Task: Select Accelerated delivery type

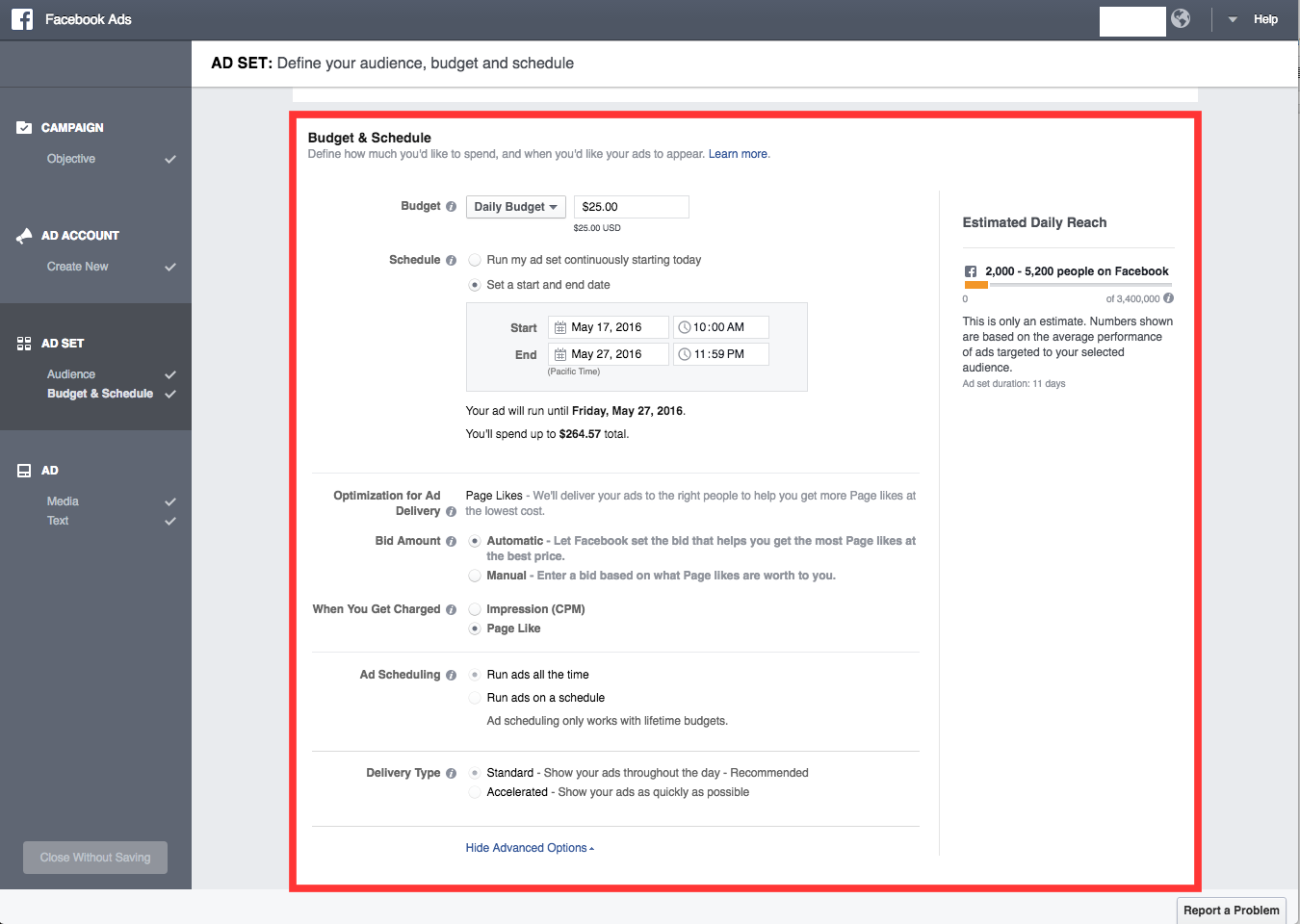Action: (x=475, y=792)
